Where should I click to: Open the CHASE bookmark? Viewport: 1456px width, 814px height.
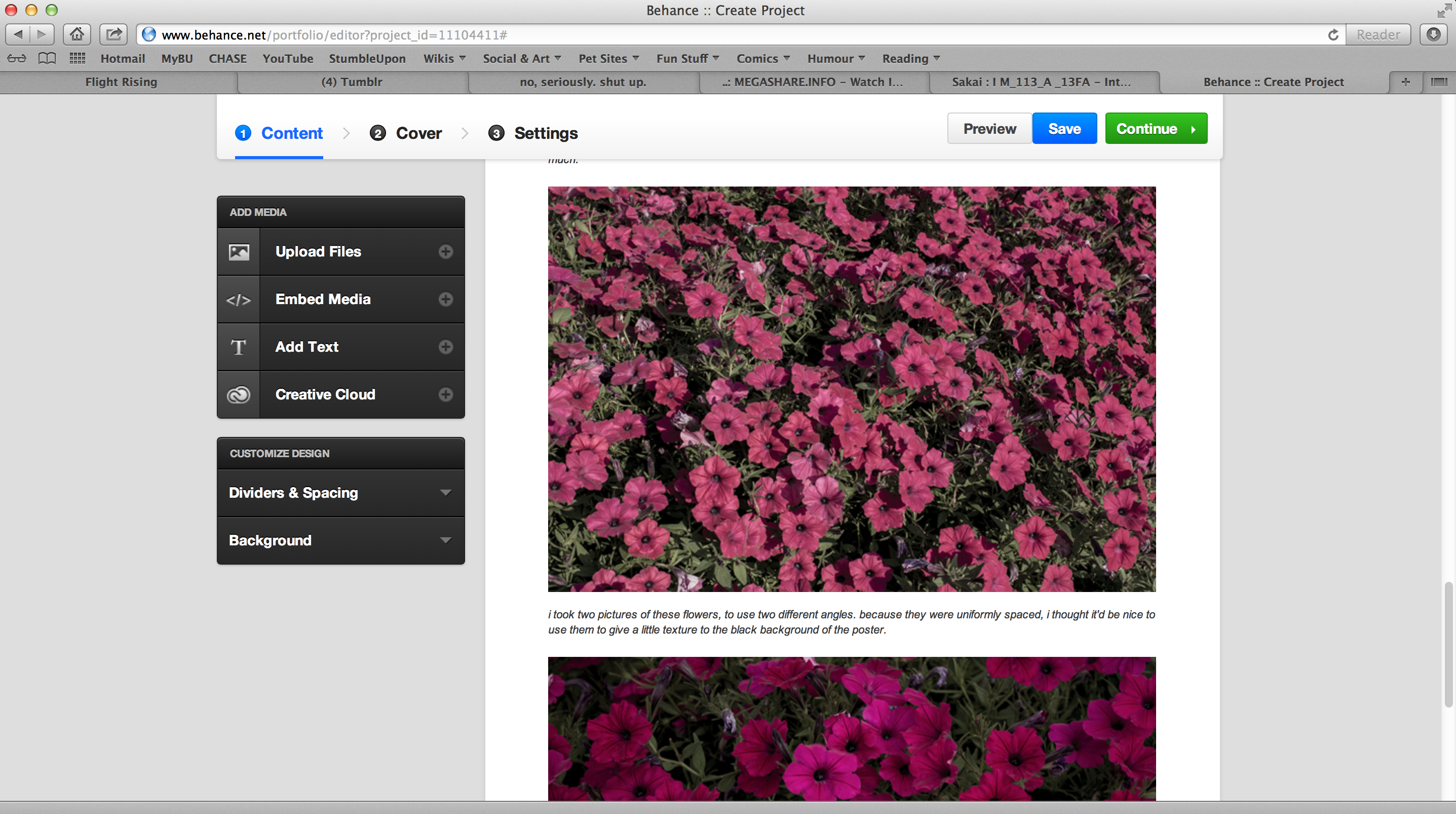pos(228,58)
